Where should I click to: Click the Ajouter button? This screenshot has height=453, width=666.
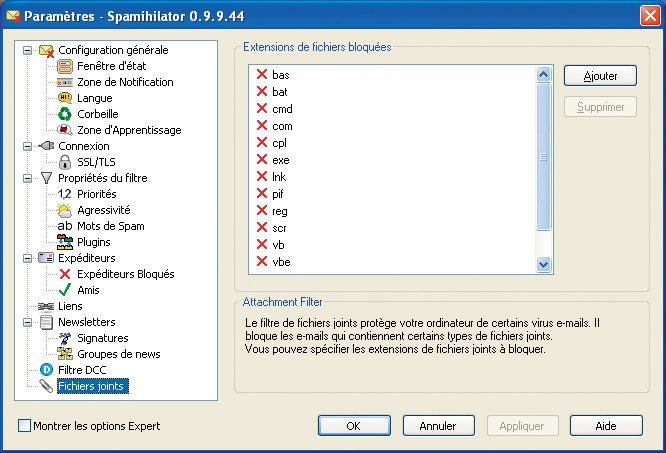(600, 76)
